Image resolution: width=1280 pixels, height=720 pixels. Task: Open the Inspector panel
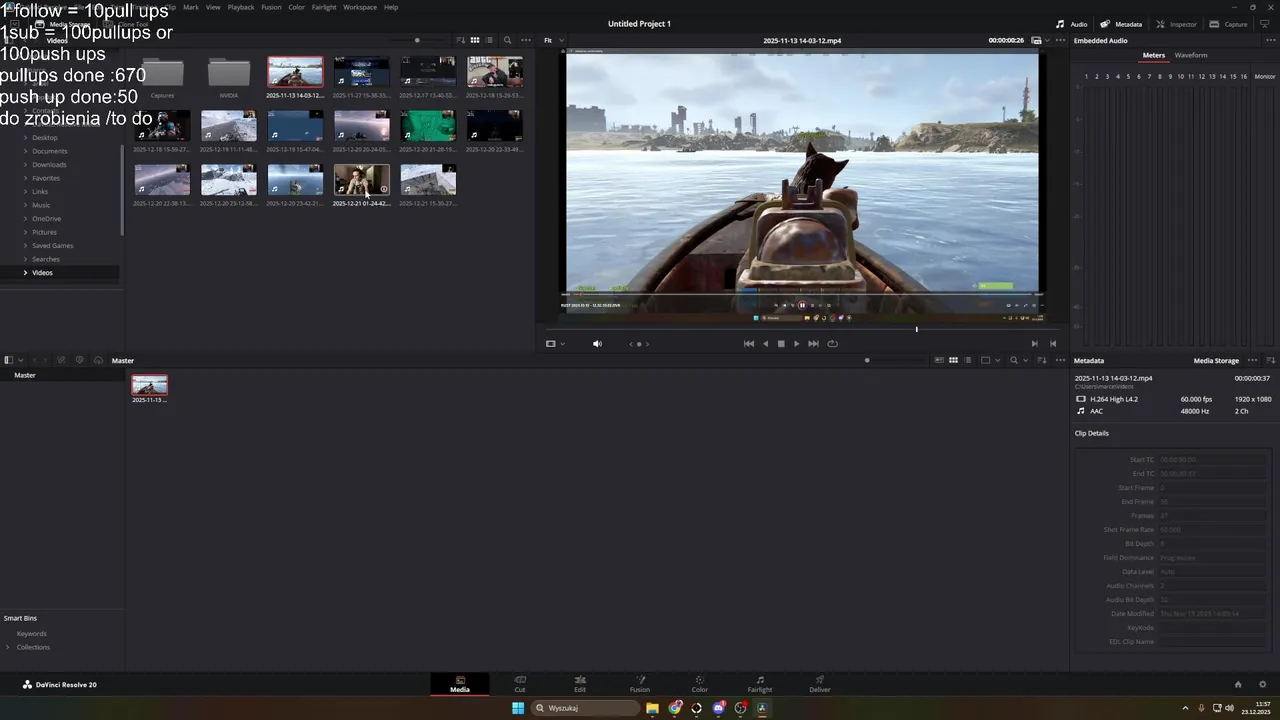coord(1176,24)
